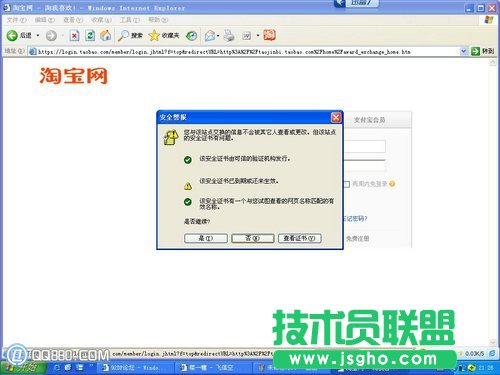Open the 搜索 search magnifier

130,35
